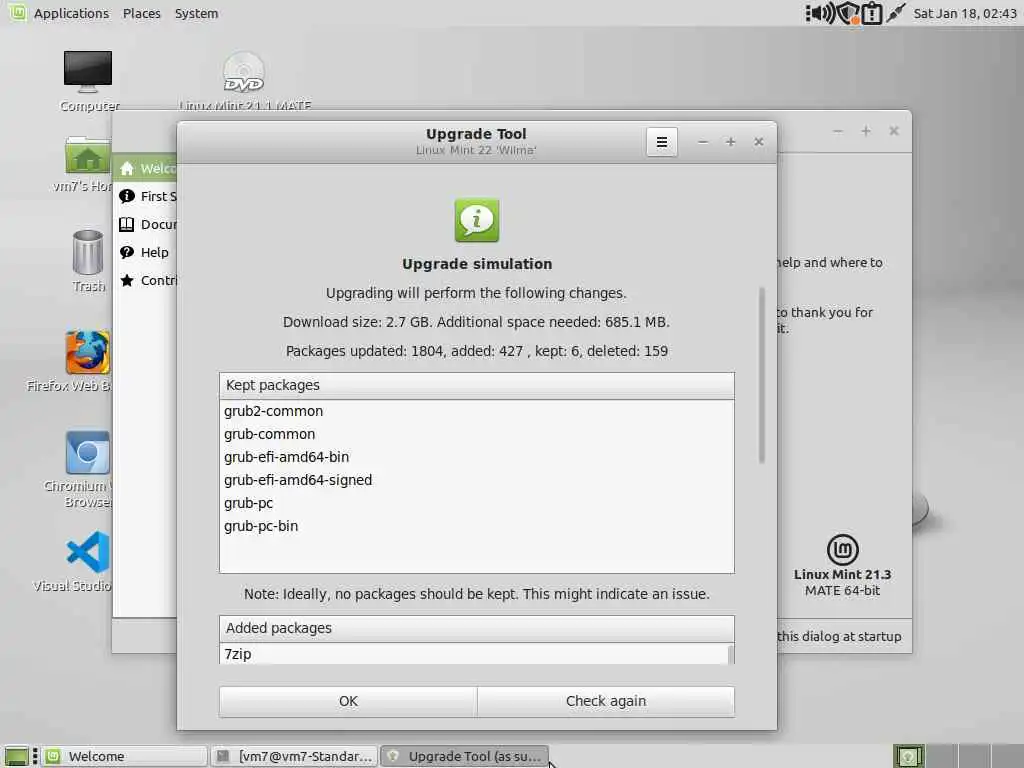Select Welcome home icon in Welcome sidebar

point(127,168)
